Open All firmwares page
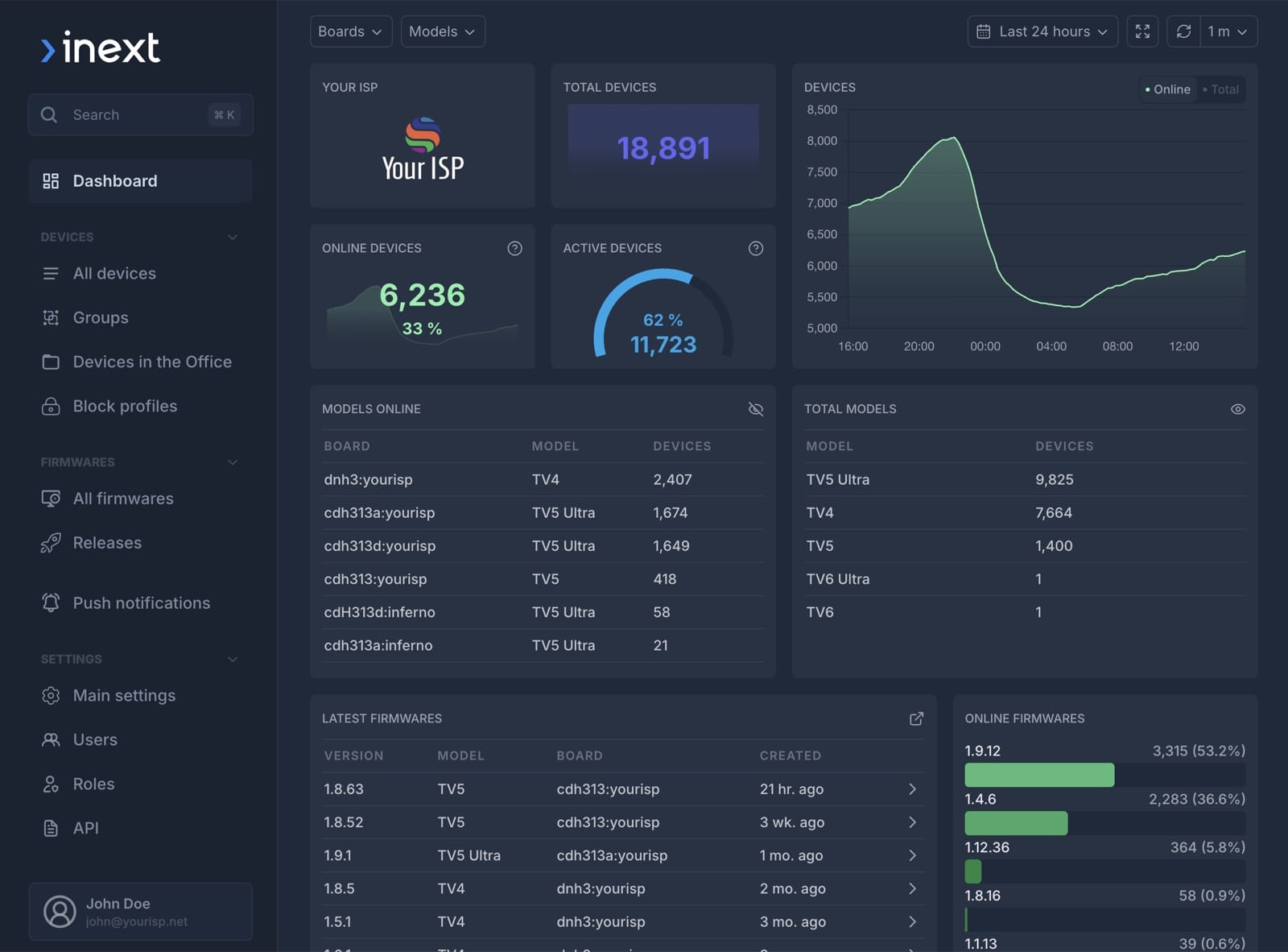 click(x=141, y=499)
